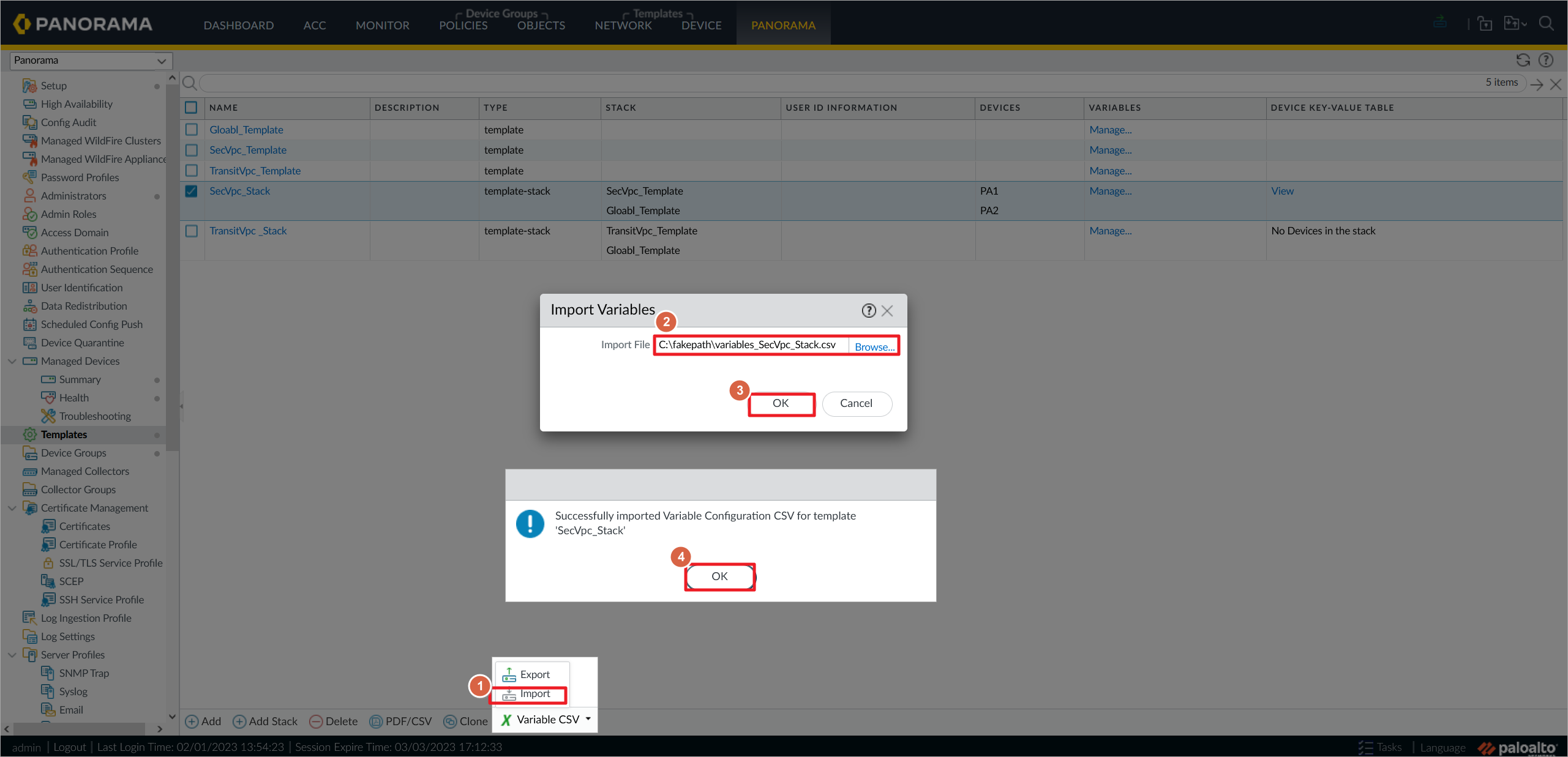Viewport: 1568px width, 757px height.
Task: Click the Administrators icon
Action: coord(29,196)
